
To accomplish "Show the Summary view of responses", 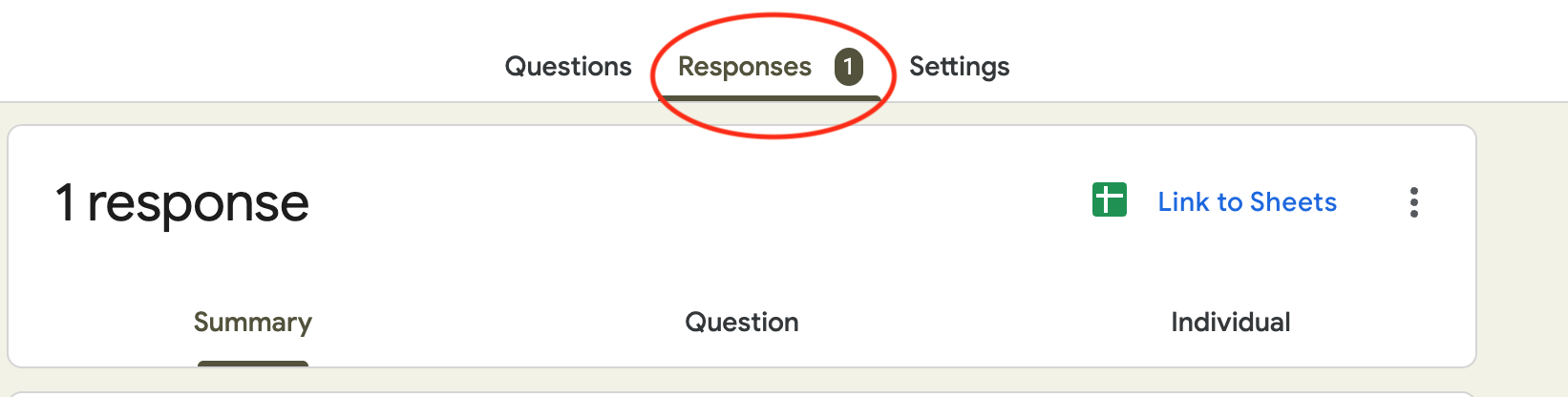I will click(253, 323).
